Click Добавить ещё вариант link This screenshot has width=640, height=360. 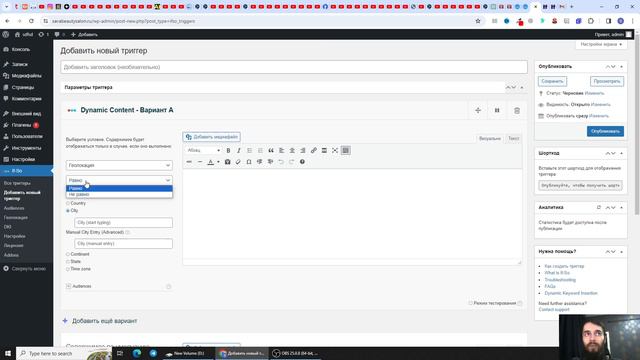pos(100,321)
